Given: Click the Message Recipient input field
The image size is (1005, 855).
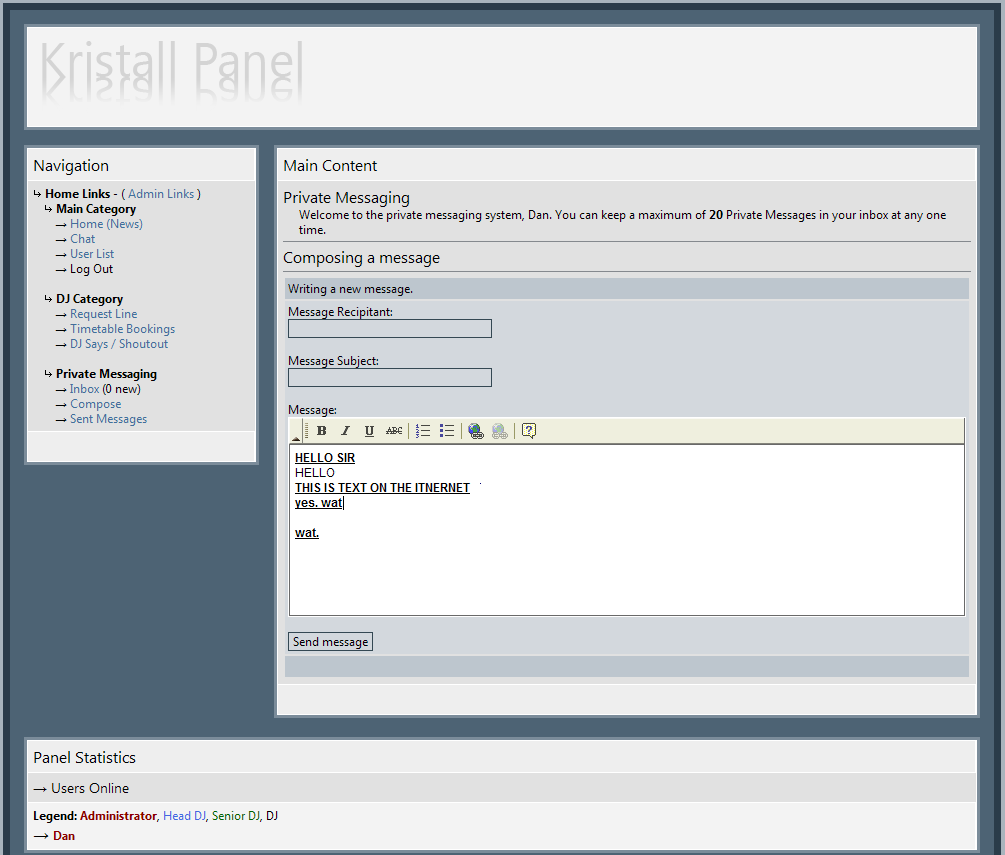Looking at the screenshot, I should pos(390,329).
